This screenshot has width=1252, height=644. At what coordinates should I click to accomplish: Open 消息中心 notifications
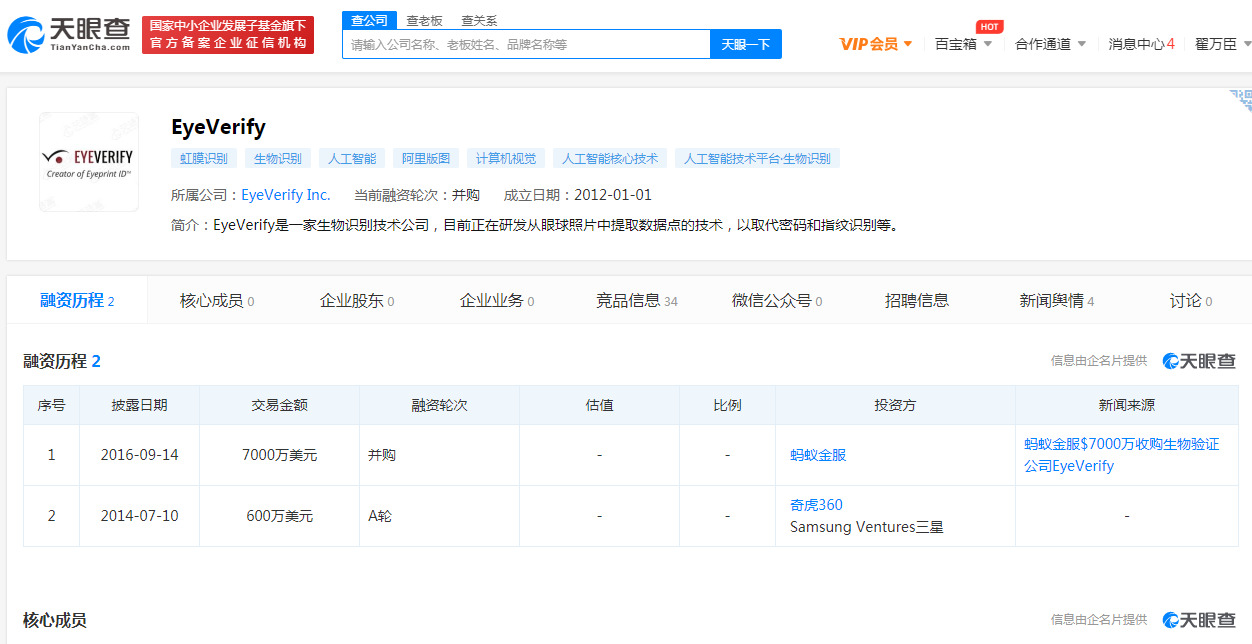(x=1141, y=44)
